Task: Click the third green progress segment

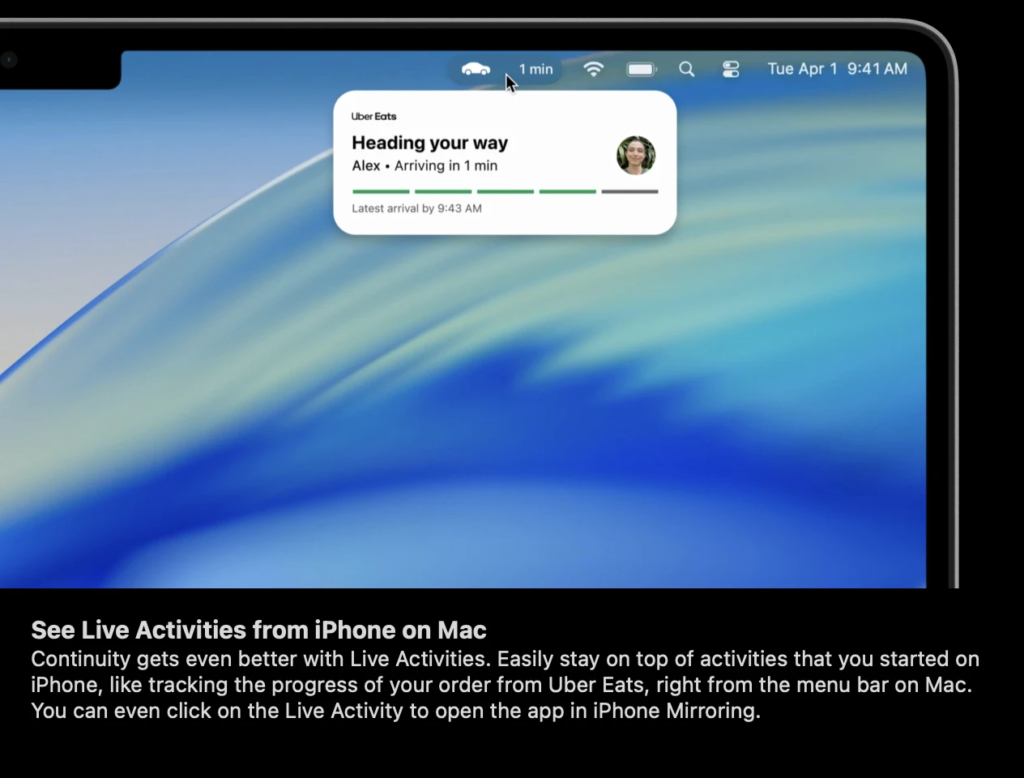Action: tap(505, 191)
